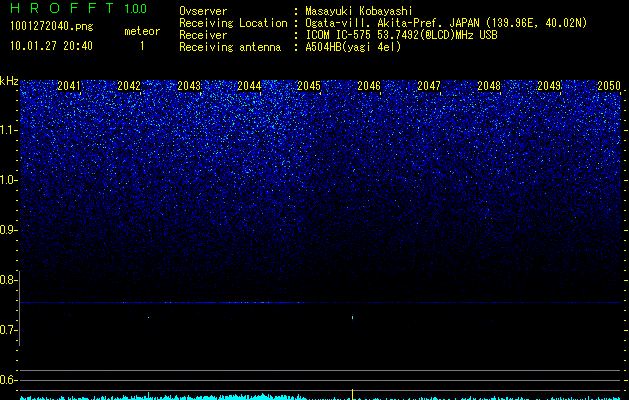Click the 0.6 frequency axis label

8,380
